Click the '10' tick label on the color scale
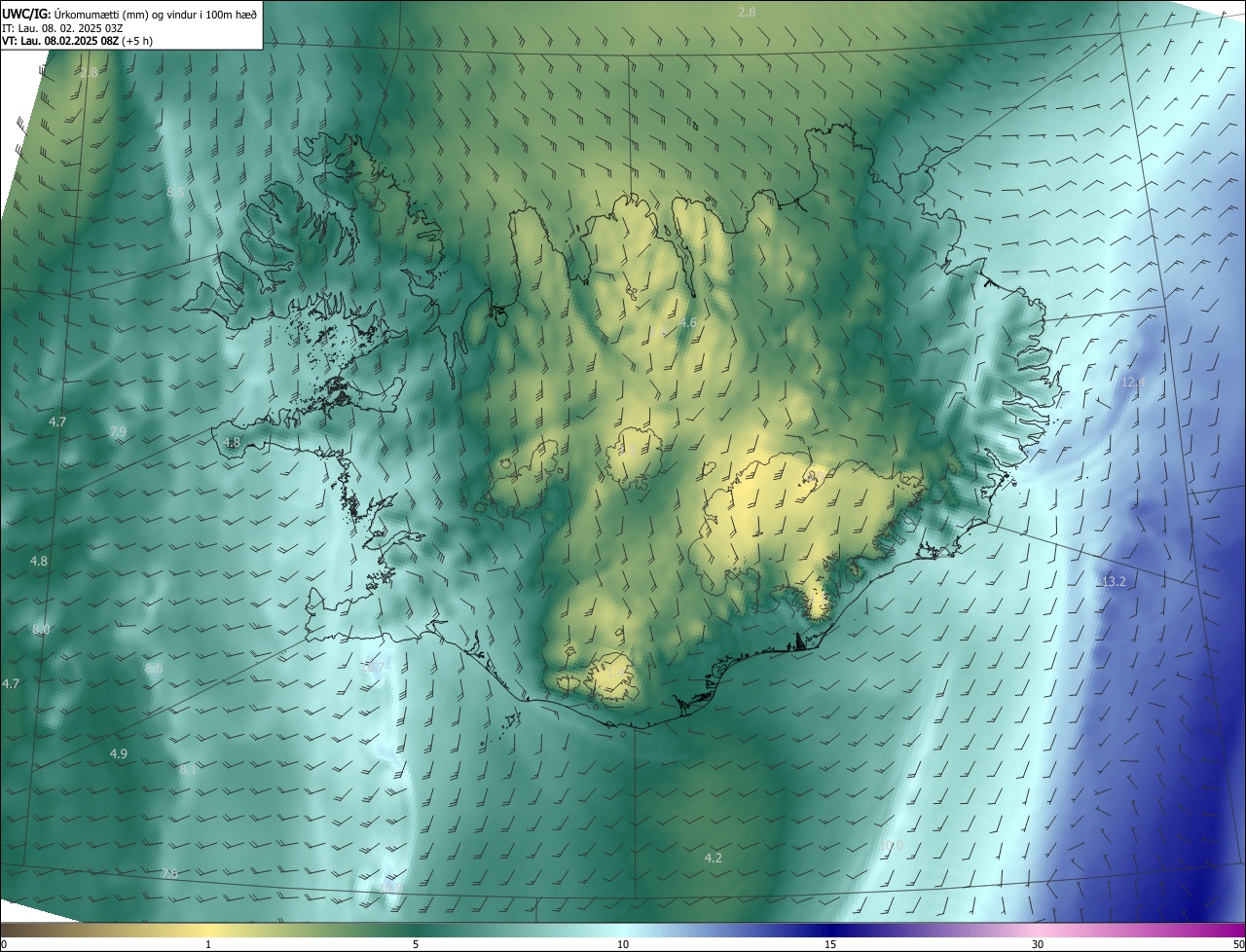 [x=623, y=944]
